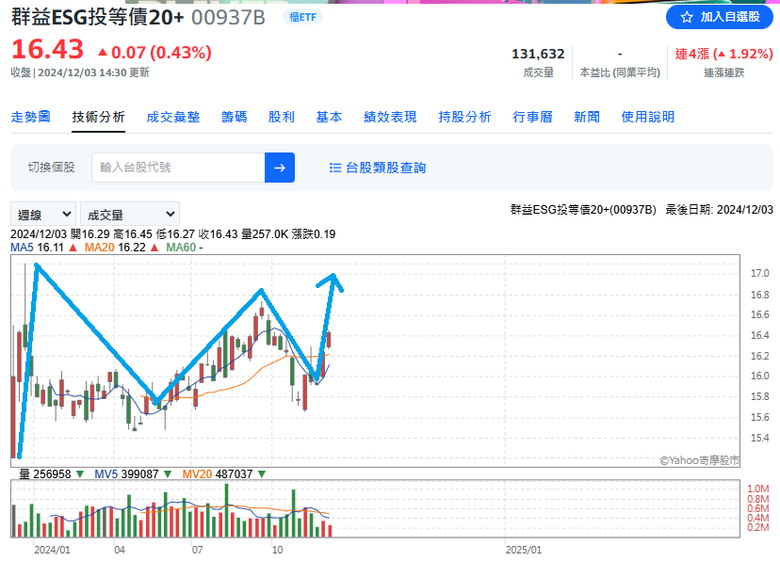Focus the 輸入台股代號 input field
The width and height of the screenshot is (780, 561).
(x=178, y=168)
